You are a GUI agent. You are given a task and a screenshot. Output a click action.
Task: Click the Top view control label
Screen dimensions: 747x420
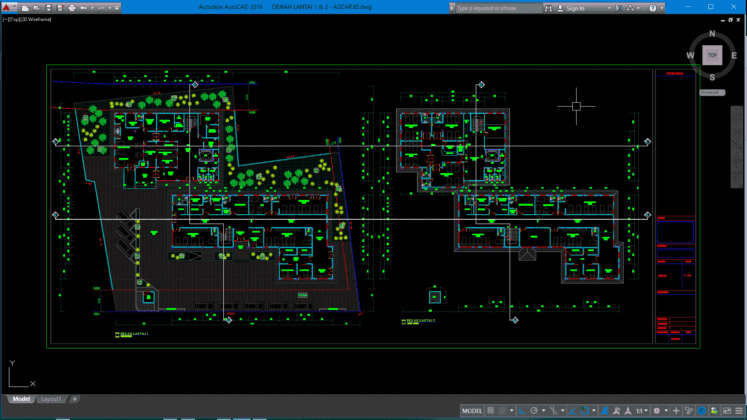14,20
